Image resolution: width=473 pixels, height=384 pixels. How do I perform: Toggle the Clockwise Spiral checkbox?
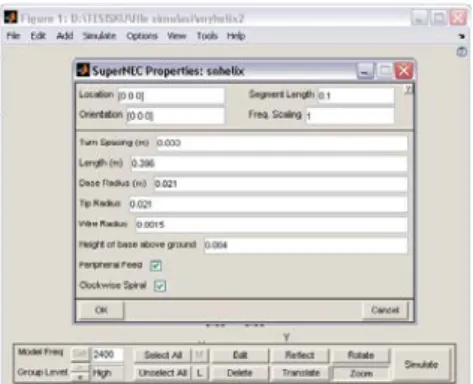pos(160,286)
